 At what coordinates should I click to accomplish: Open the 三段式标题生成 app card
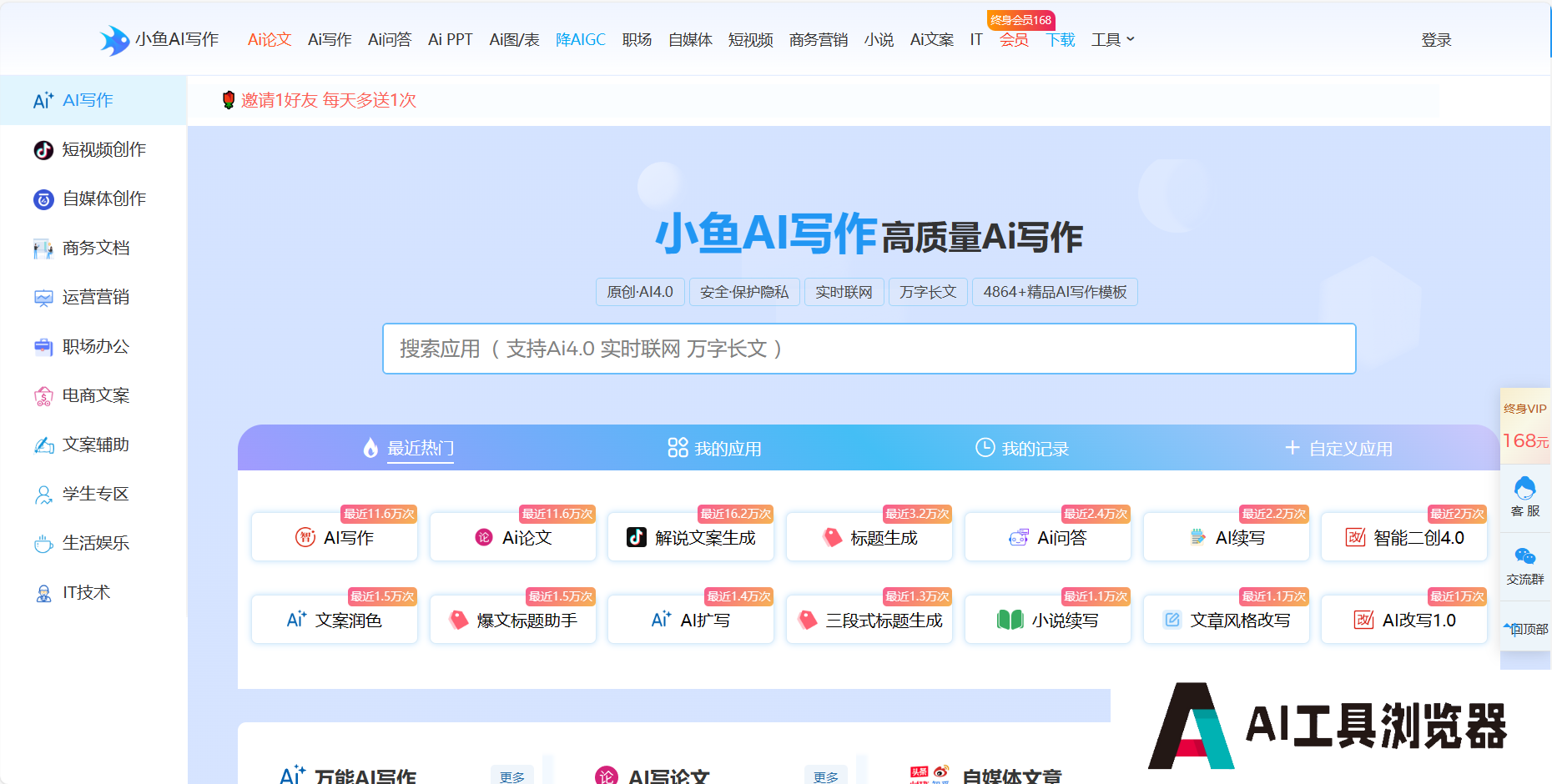[x=869, y=620]
